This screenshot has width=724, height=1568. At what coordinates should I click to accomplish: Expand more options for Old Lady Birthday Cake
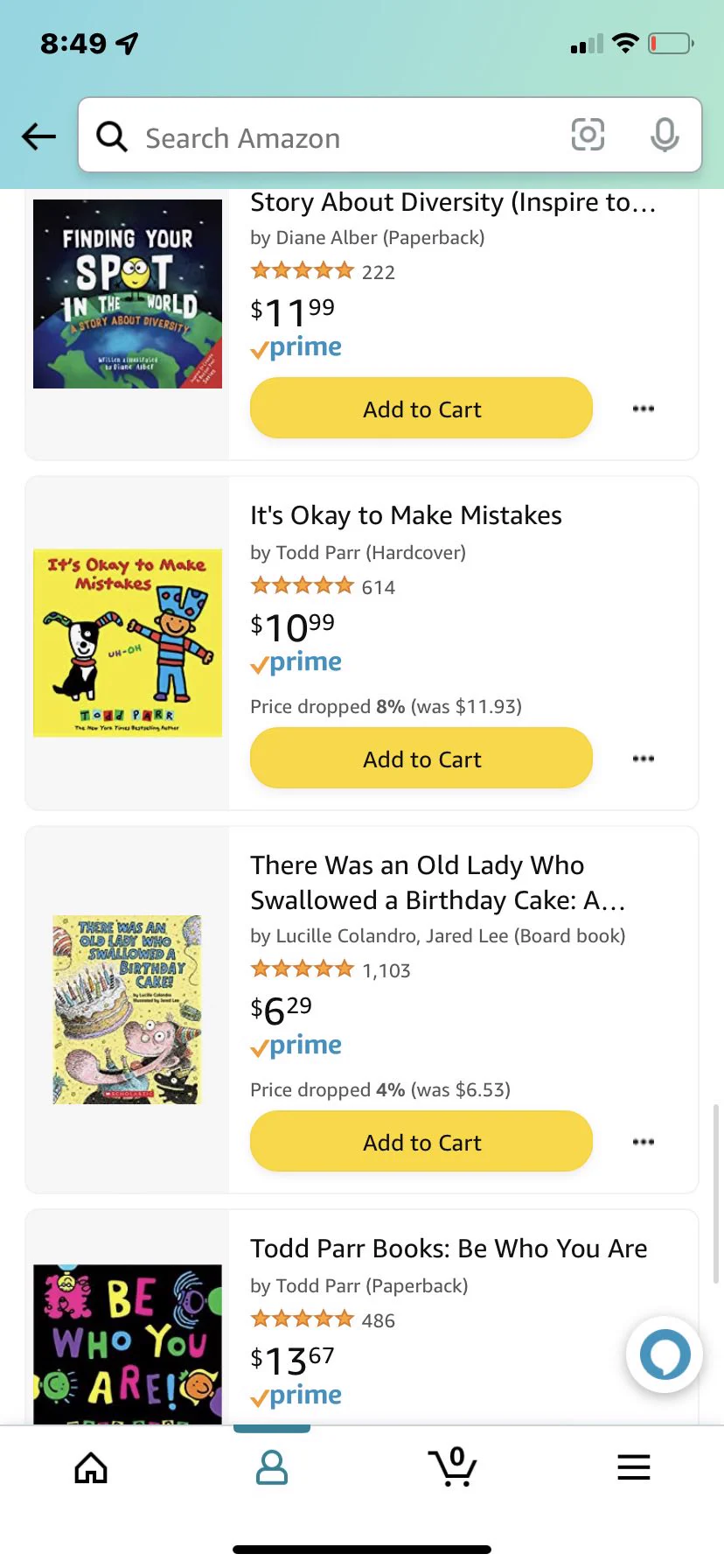pyautogui.click(x=644, y=1142)
